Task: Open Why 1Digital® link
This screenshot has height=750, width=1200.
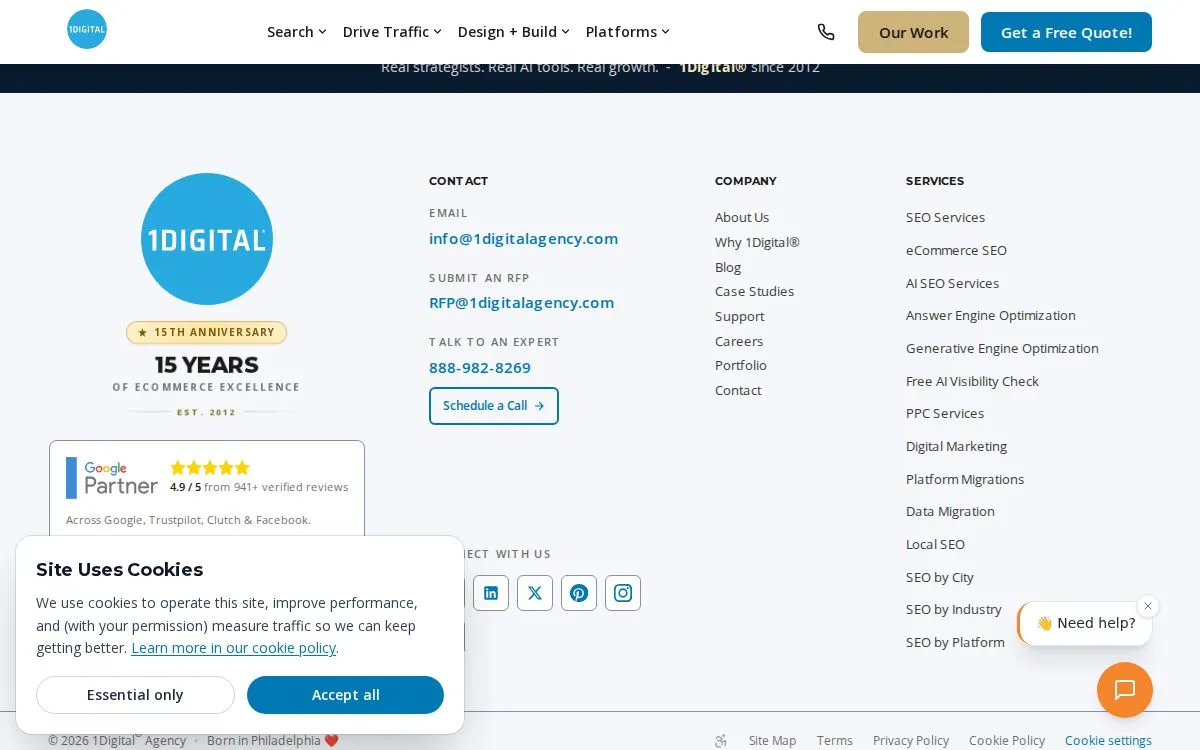Action: click(x=757, y=243)
